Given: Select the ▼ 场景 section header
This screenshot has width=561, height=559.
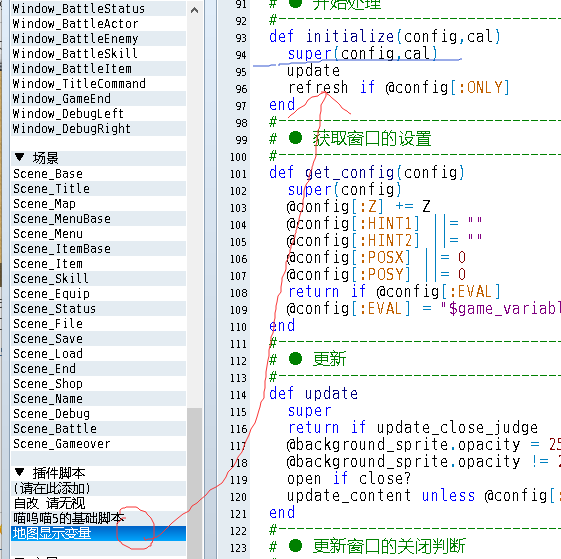Looking at the screenshot, I should (x=99, y=158).
